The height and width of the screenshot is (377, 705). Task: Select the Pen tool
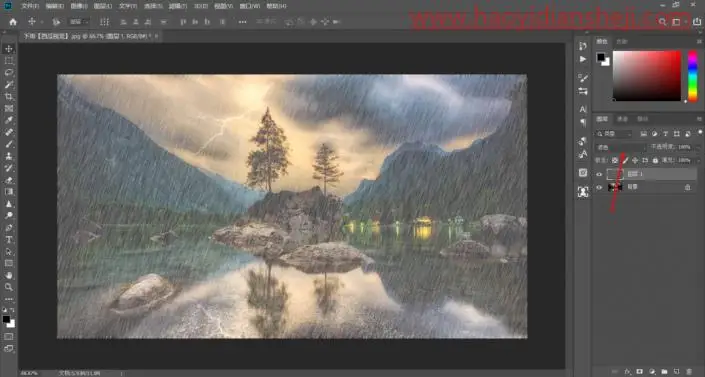(x=9, y=228)
